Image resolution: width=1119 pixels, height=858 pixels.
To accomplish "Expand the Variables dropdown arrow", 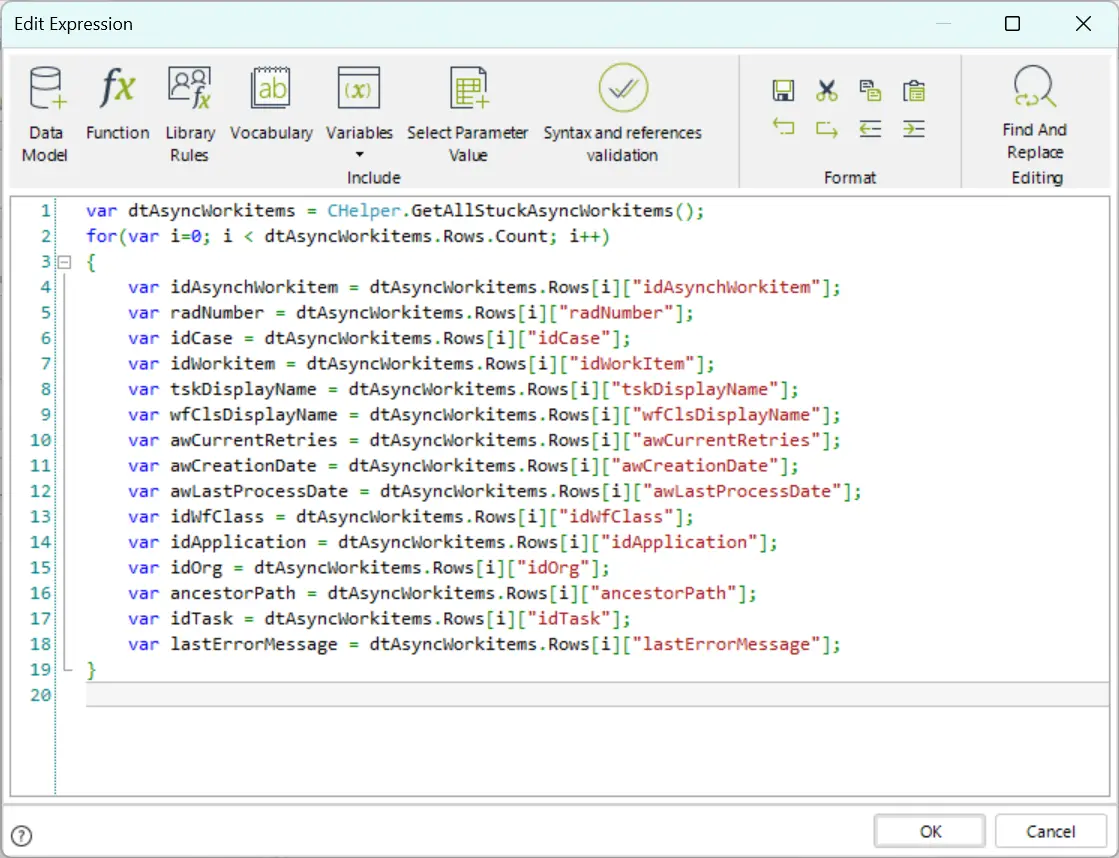I will point(360,154).
